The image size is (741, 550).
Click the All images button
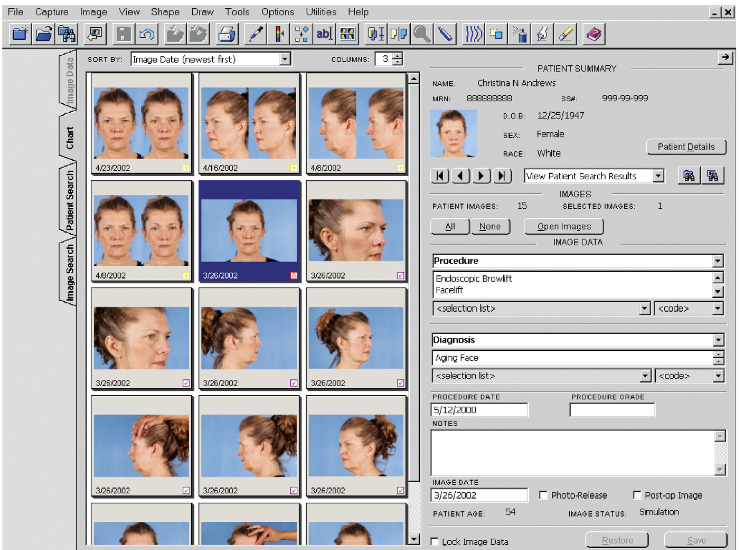pyautogui.click(x=450, y=226)
